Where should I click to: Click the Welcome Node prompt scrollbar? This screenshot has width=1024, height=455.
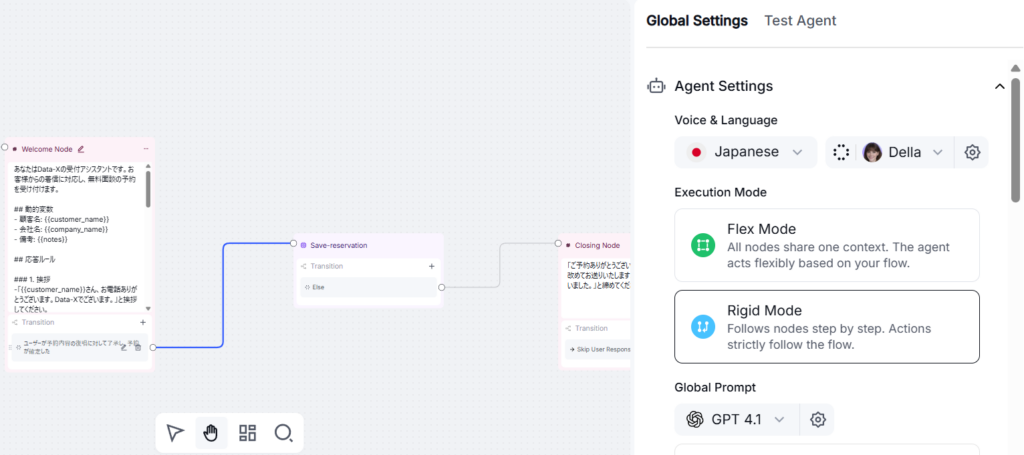pyautogui.click(x=148, y=188)
